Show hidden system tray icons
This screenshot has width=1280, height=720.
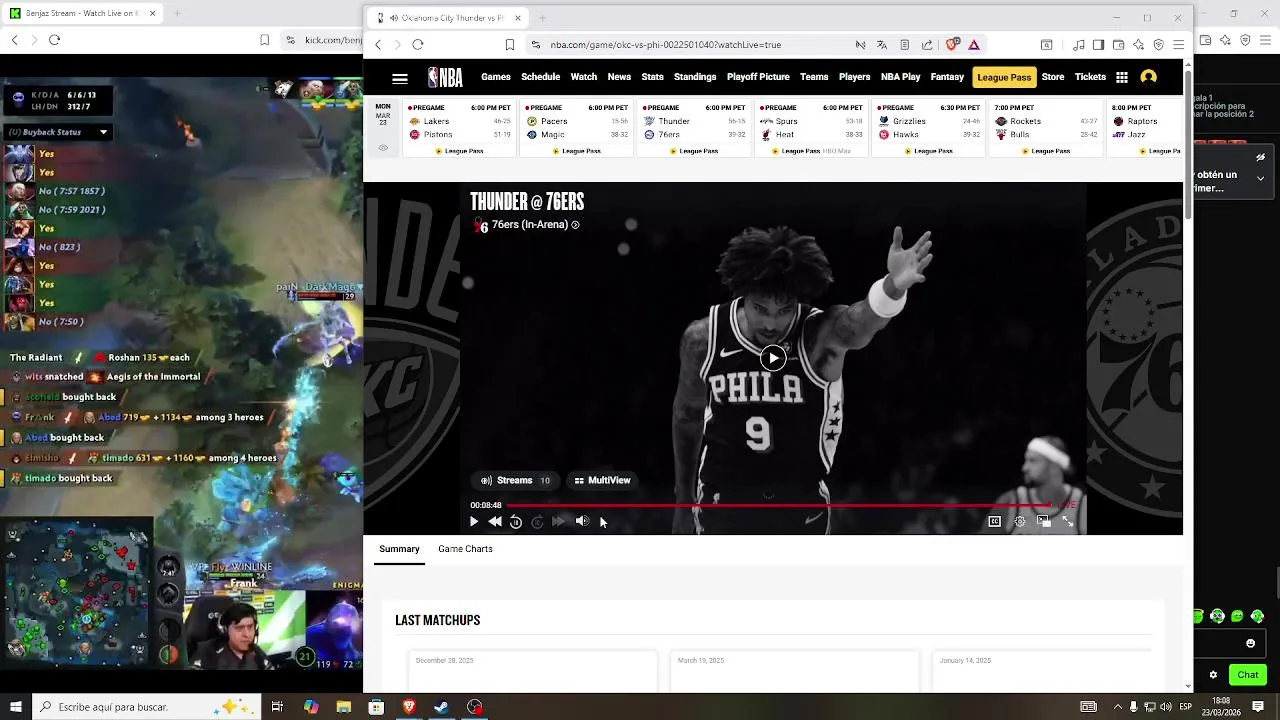1118,707
